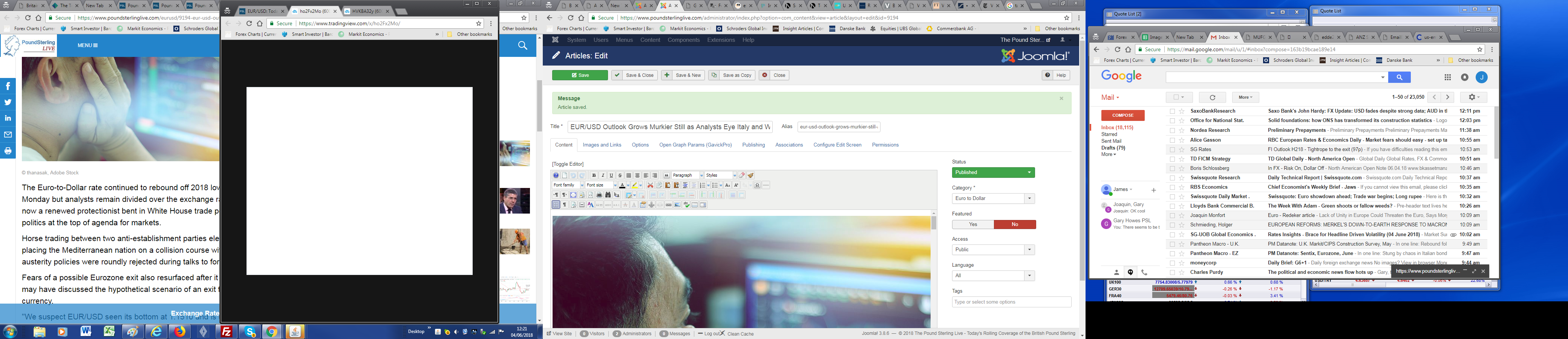Switch to the Publishing tab
Viewport: 1568px width, 339px height.
coord(753,145)
